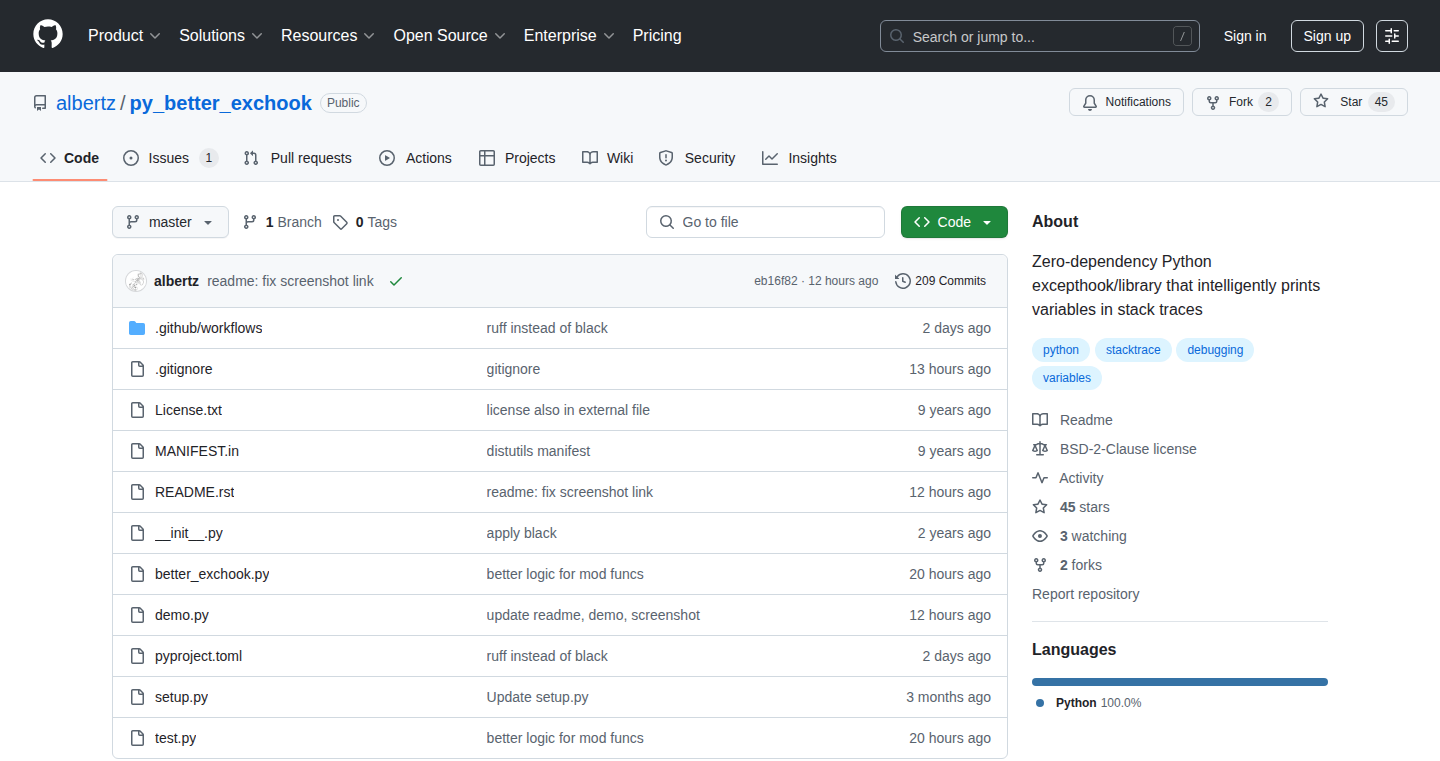1440x761 pixels.
Task: Click the 209 Commits link
Action: (941, 281)
